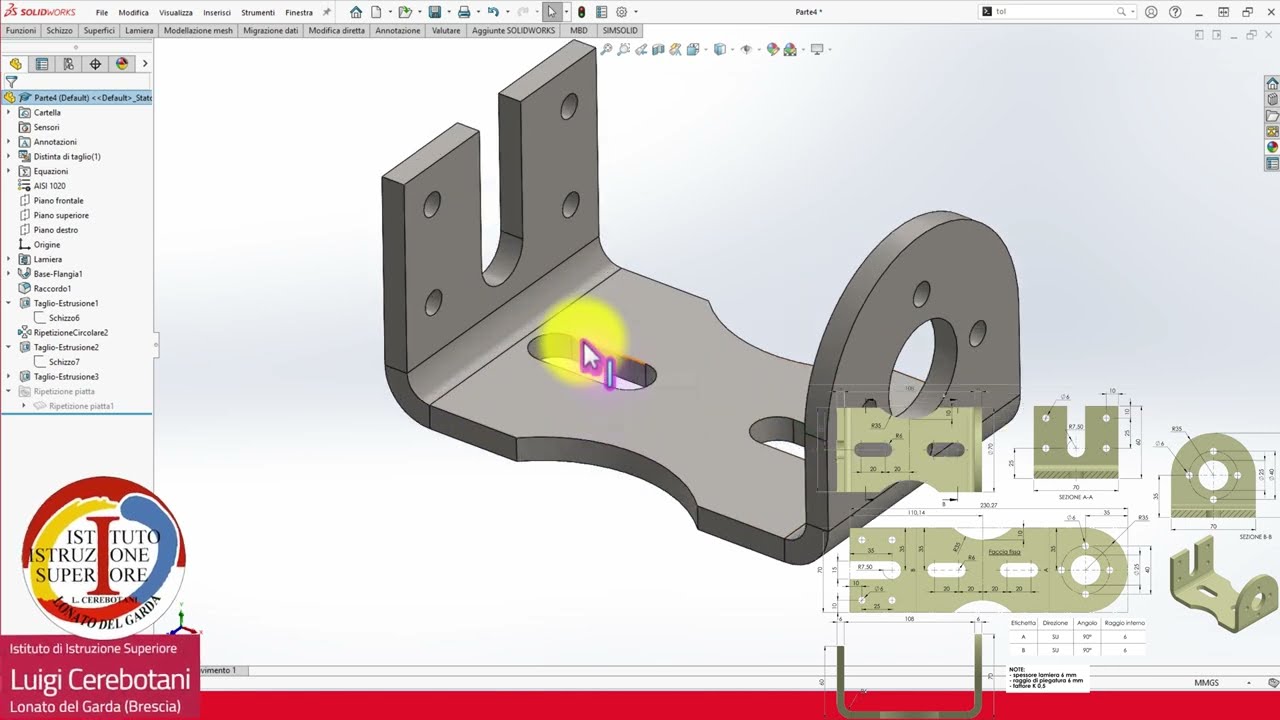1280x720 pixels.
Task: Select the AISI 1020 material entry
Action: [49, 186]
